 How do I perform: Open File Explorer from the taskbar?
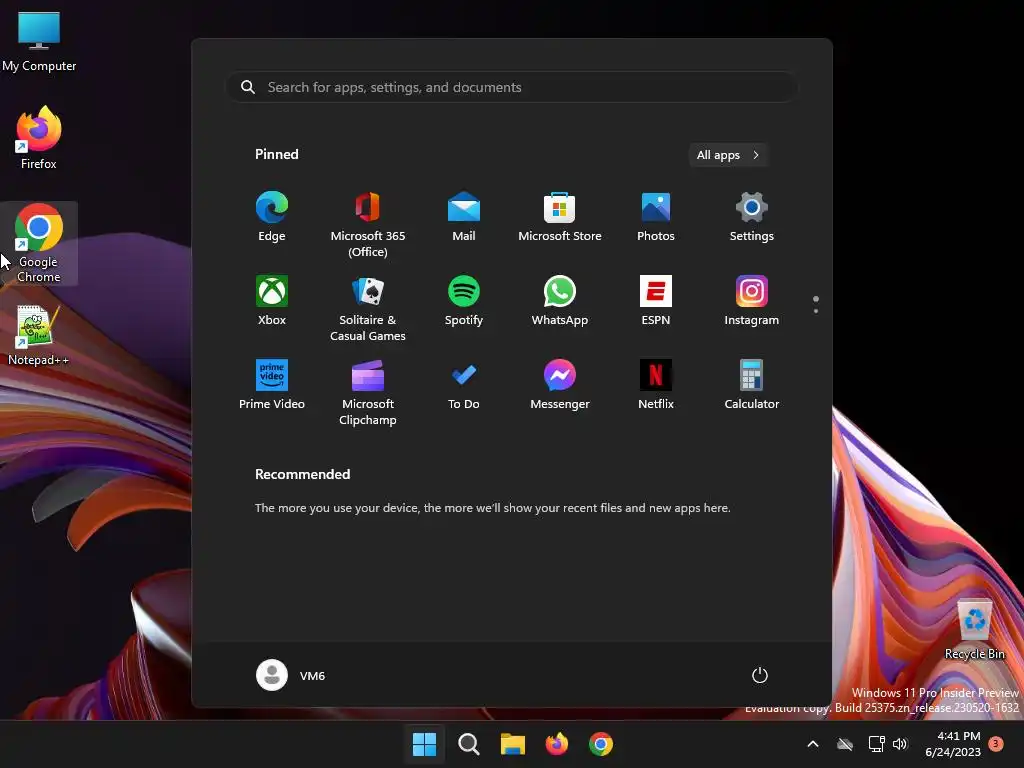click(x=513, y=744)
